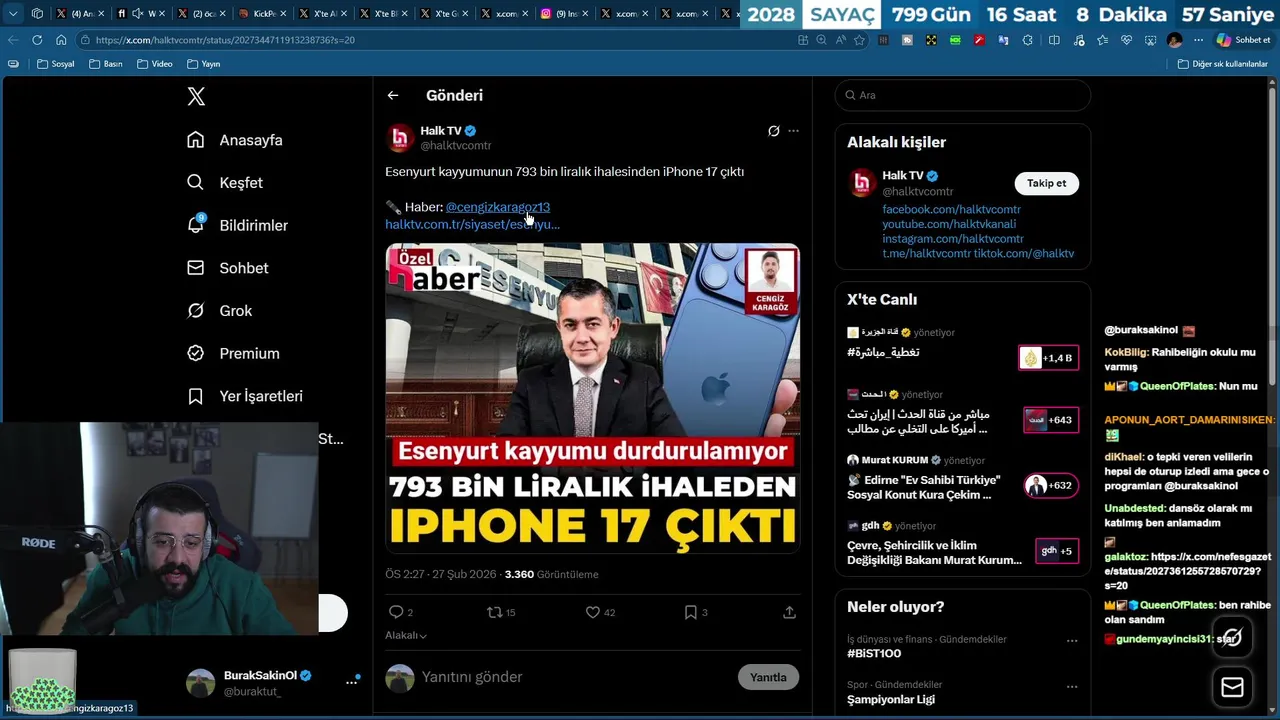Screen dimensions: 1280x720
Task: Open Al Hadath live +643 badge
Action: (x=1050, y=420)
